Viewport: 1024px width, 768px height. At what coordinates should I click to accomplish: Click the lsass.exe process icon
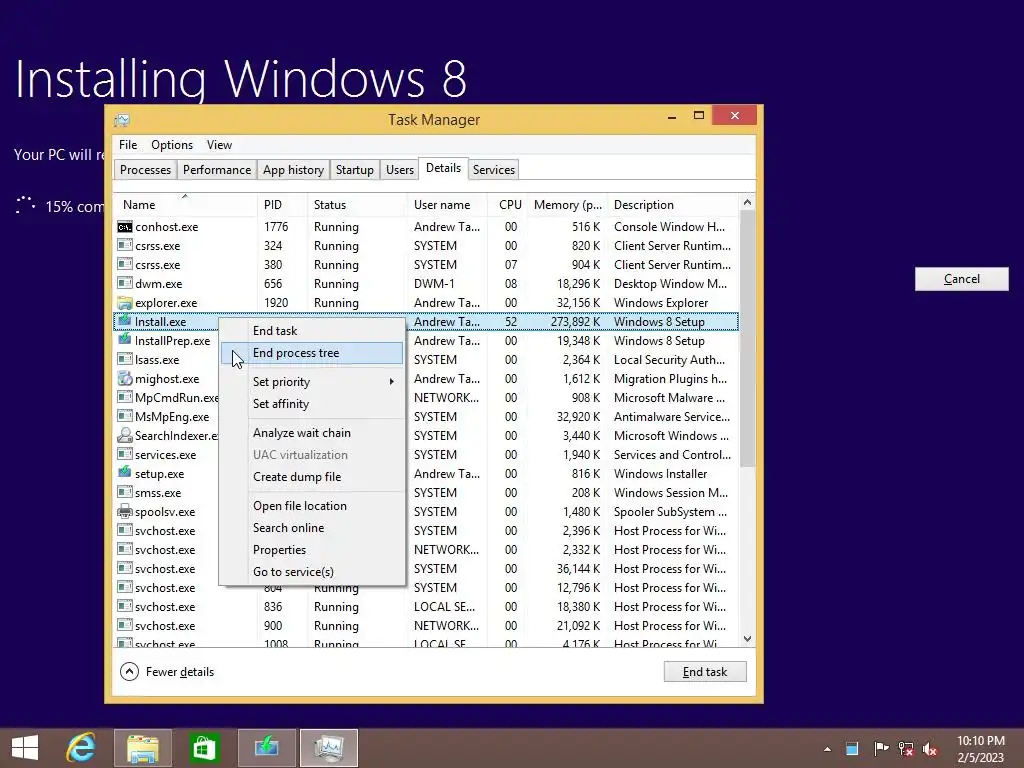point(124,359)
